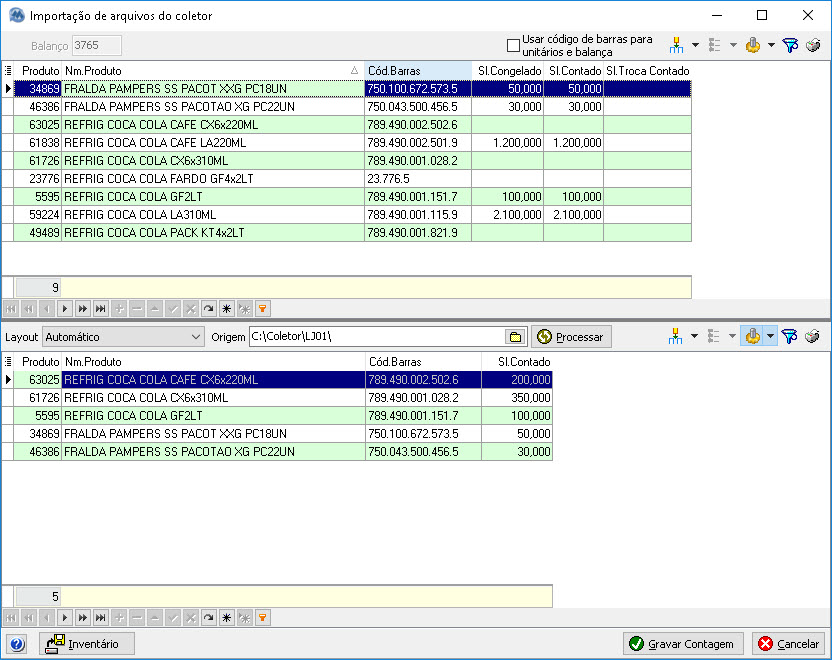Click the Inventário button
This screenshot has width=832, height=660.
(x=87, y=644)
